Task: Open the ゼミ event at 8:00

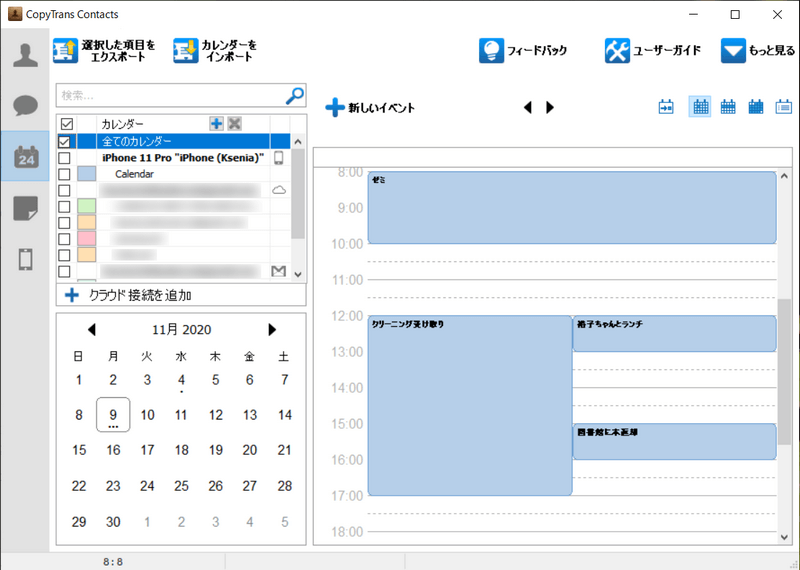Action: [x=572, y=208]
